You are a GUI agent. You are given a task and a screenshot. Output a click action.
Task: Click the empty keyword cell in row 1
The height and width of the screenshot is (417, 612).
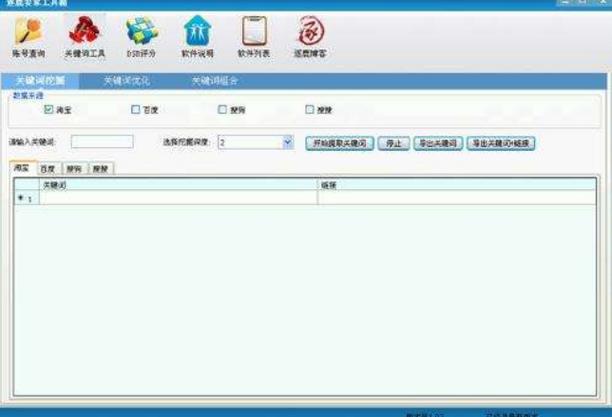point(178,198)
